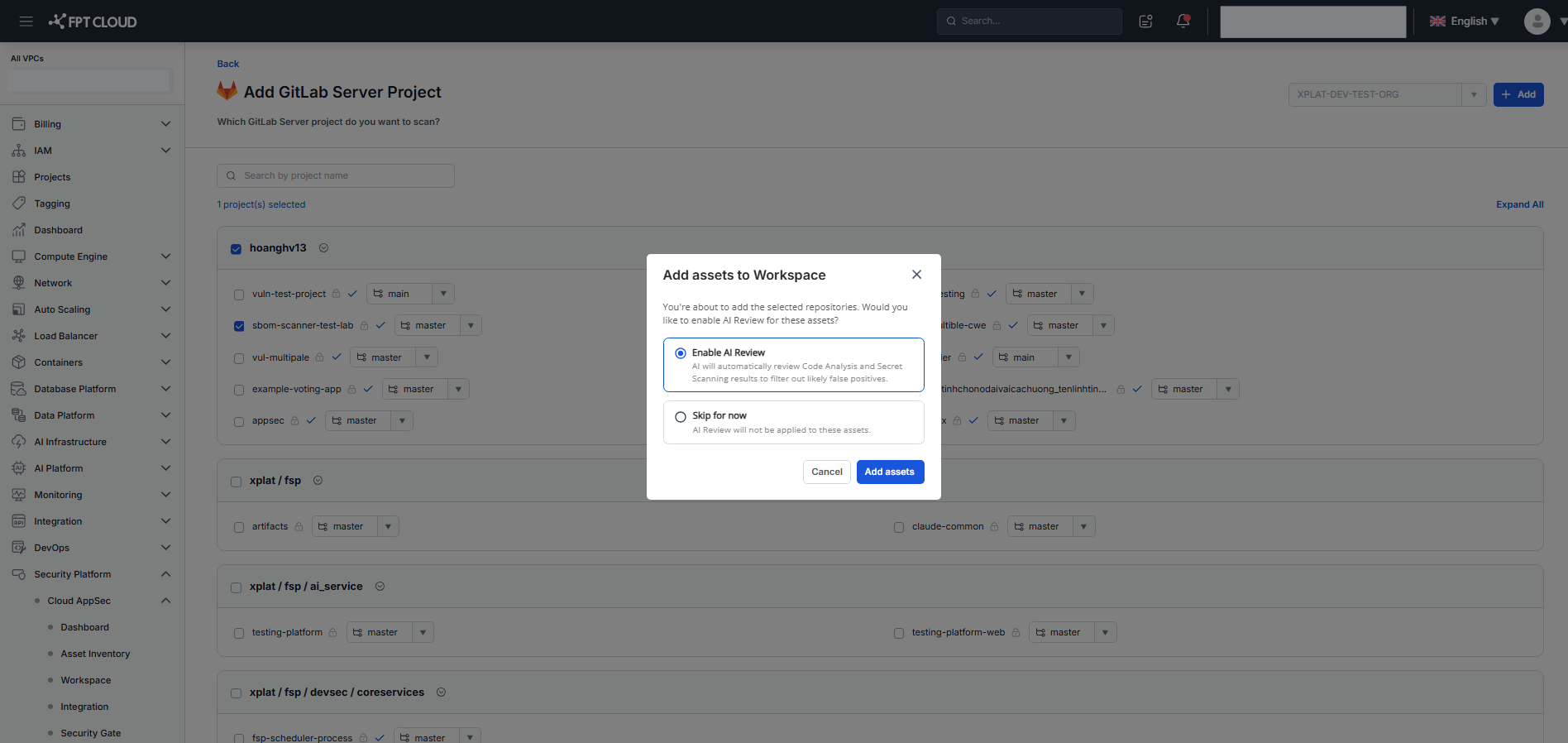
Task: Open the hamburger menu icon
Action: (26, 22)
